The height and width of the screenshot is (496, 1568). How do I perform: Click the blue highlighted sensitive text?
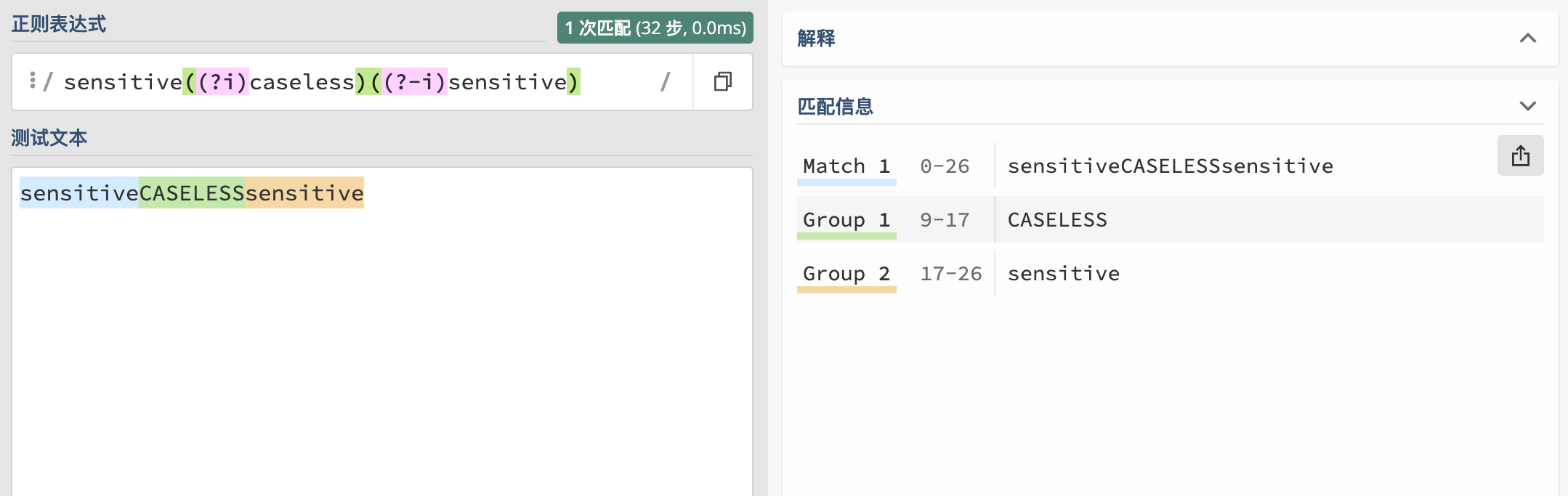[79, 193]
